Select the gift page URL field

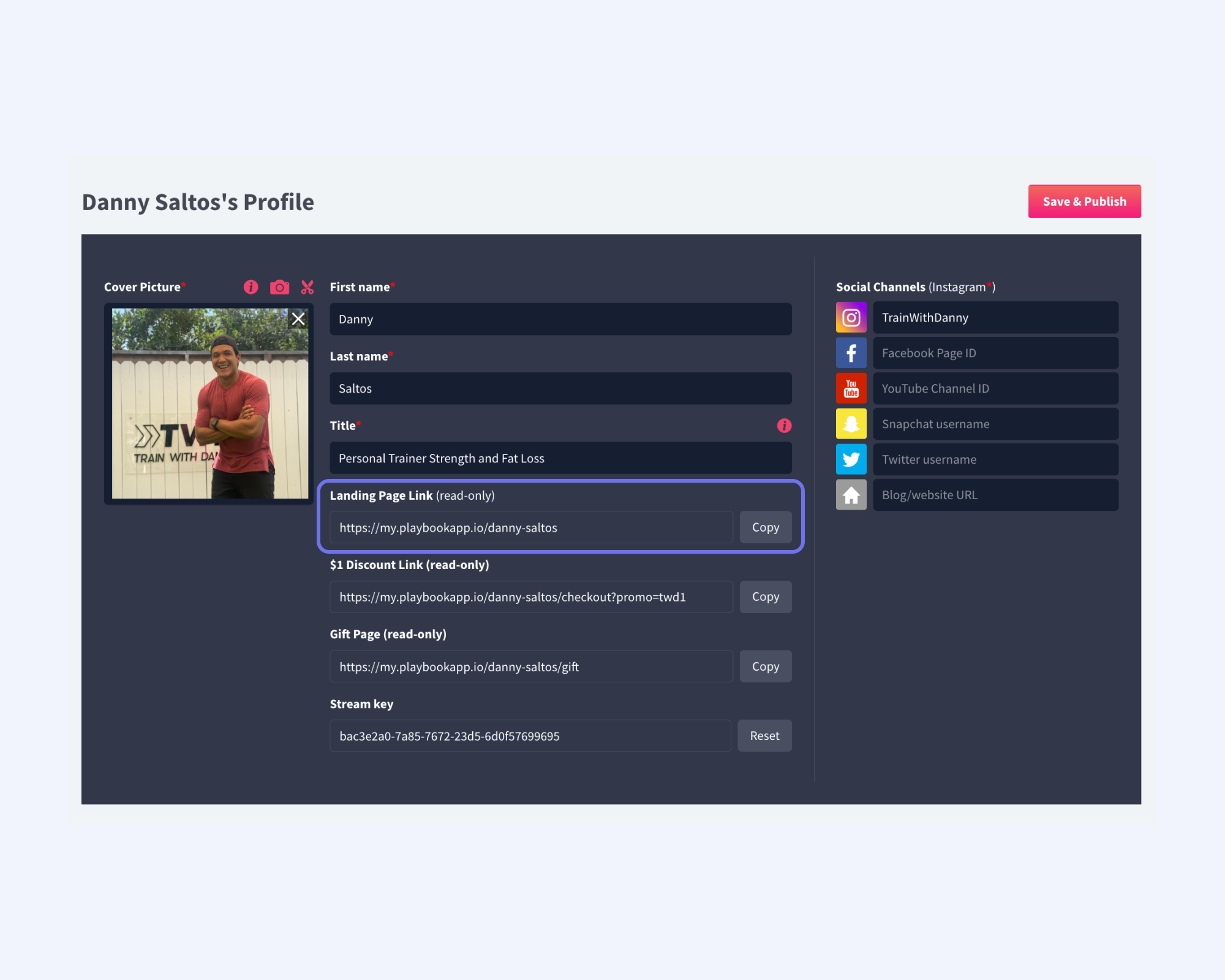(531, 666)
